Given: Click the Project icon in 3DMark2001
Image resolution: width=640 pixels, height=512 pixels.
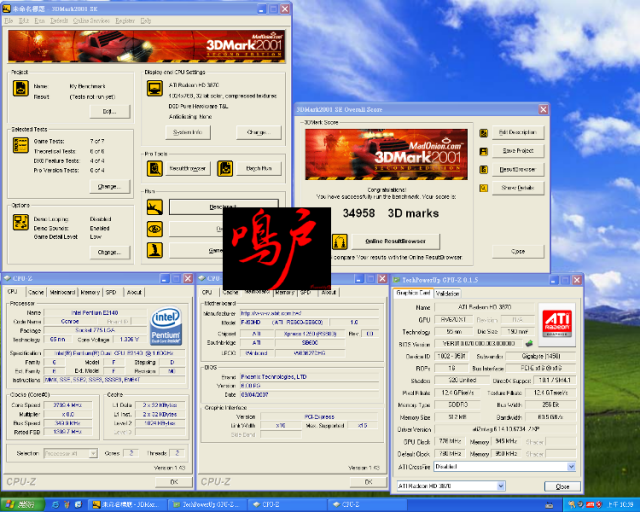Looking at the screenshot, I should pyautogui.click(x=20, y=88).
